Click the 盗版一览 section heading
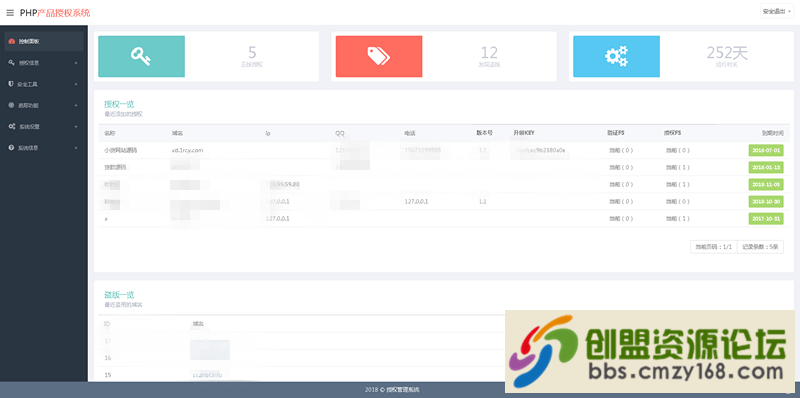The width and height of the screenshot is (800, 398). (119, 294)
